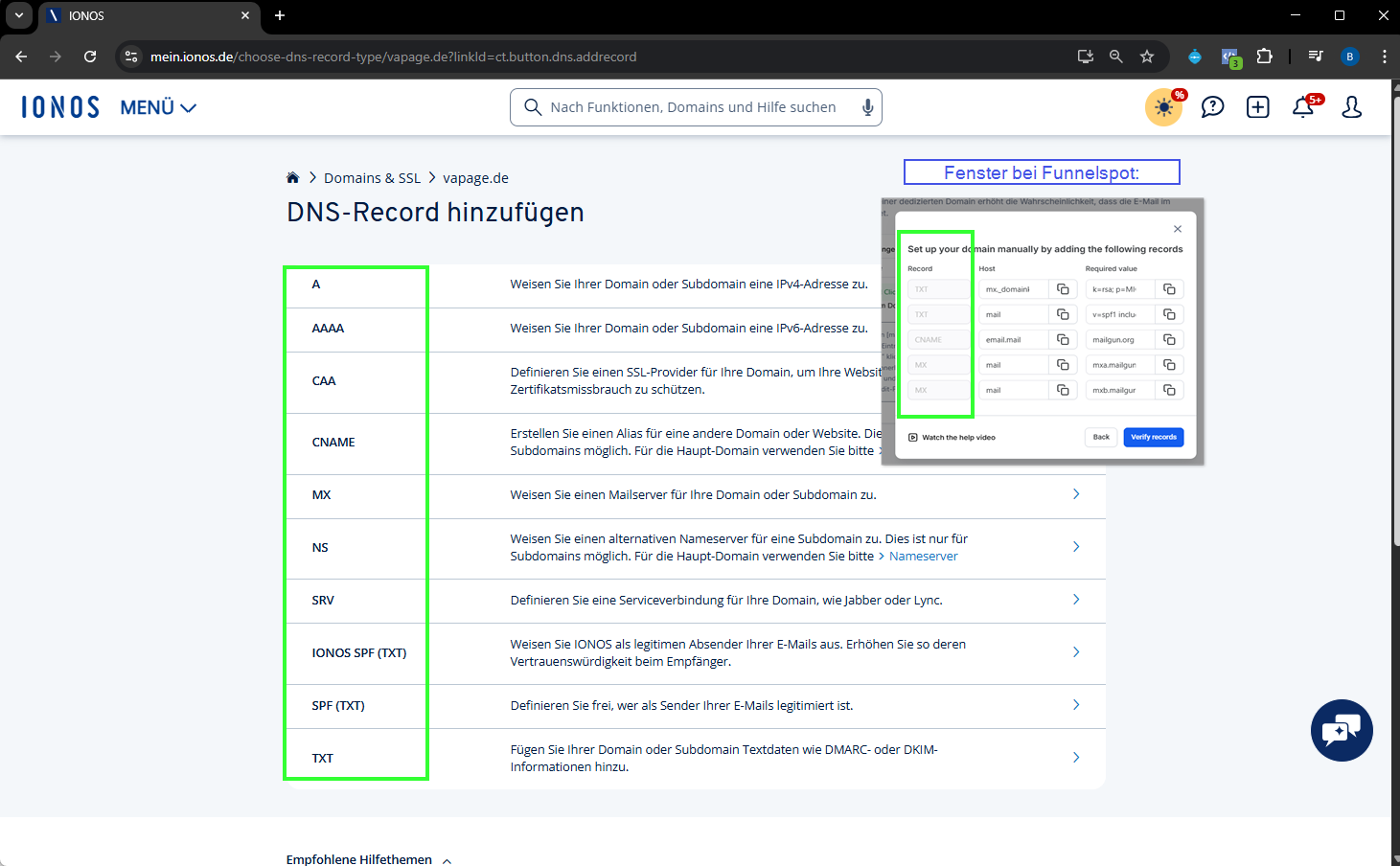Viewport: 1400px width, 866px height.
Task: Click the Jabber oder Lync description text
Action: pyautogui.click(x=726, y=601)
